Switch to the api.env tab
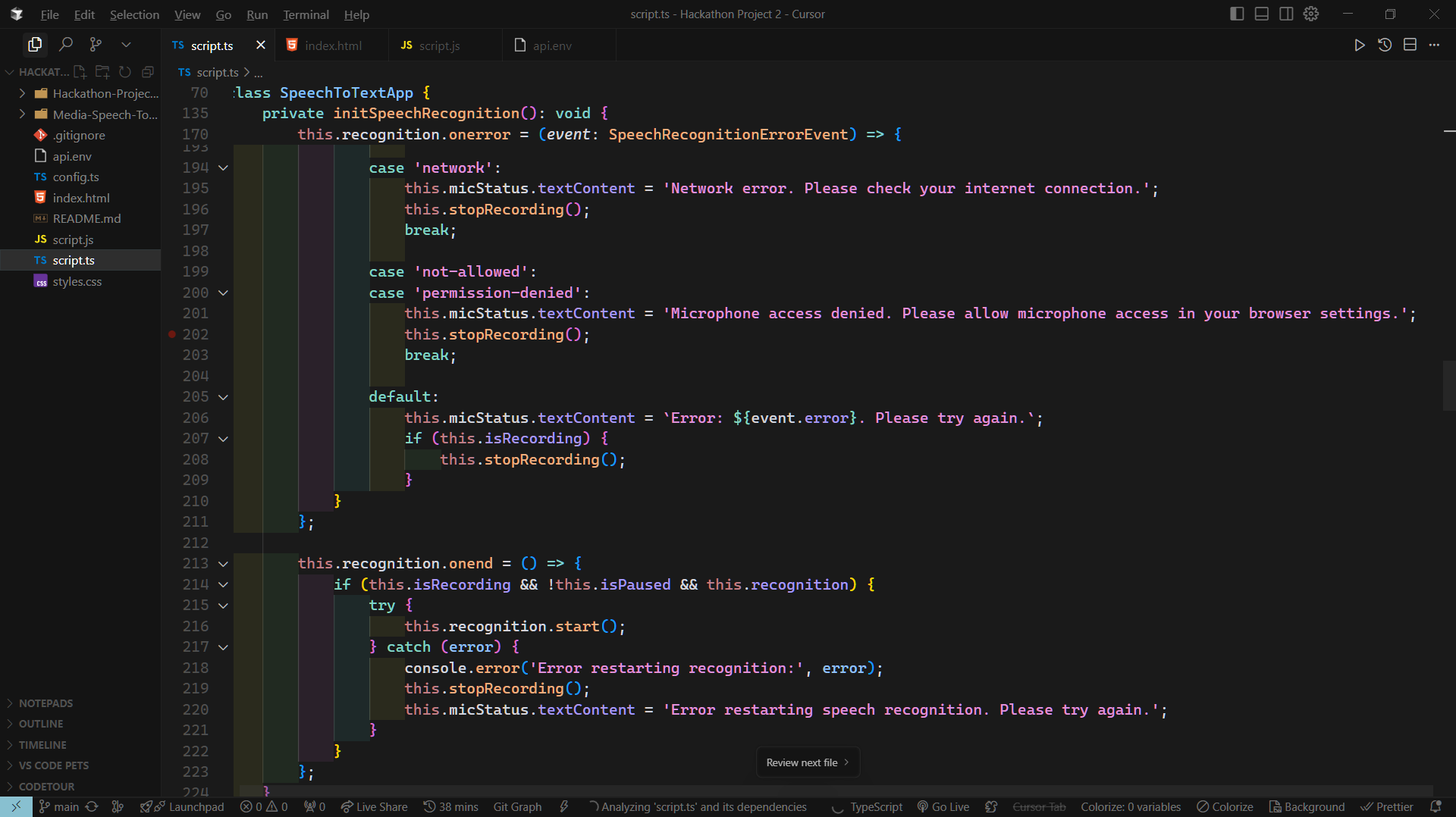This screenshot has width=1456, height=817. [x=559, y=45]
